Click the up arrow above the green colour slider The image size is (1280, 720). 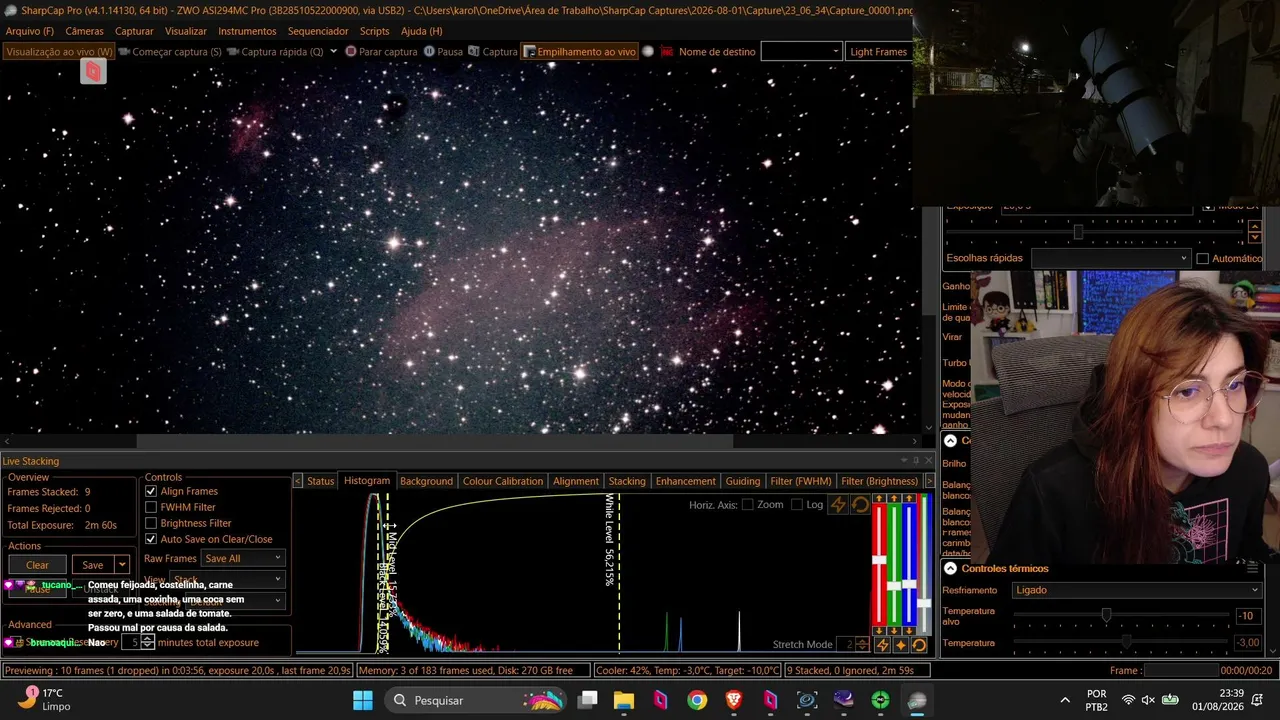pyautogui.click(x=894, y=499)
